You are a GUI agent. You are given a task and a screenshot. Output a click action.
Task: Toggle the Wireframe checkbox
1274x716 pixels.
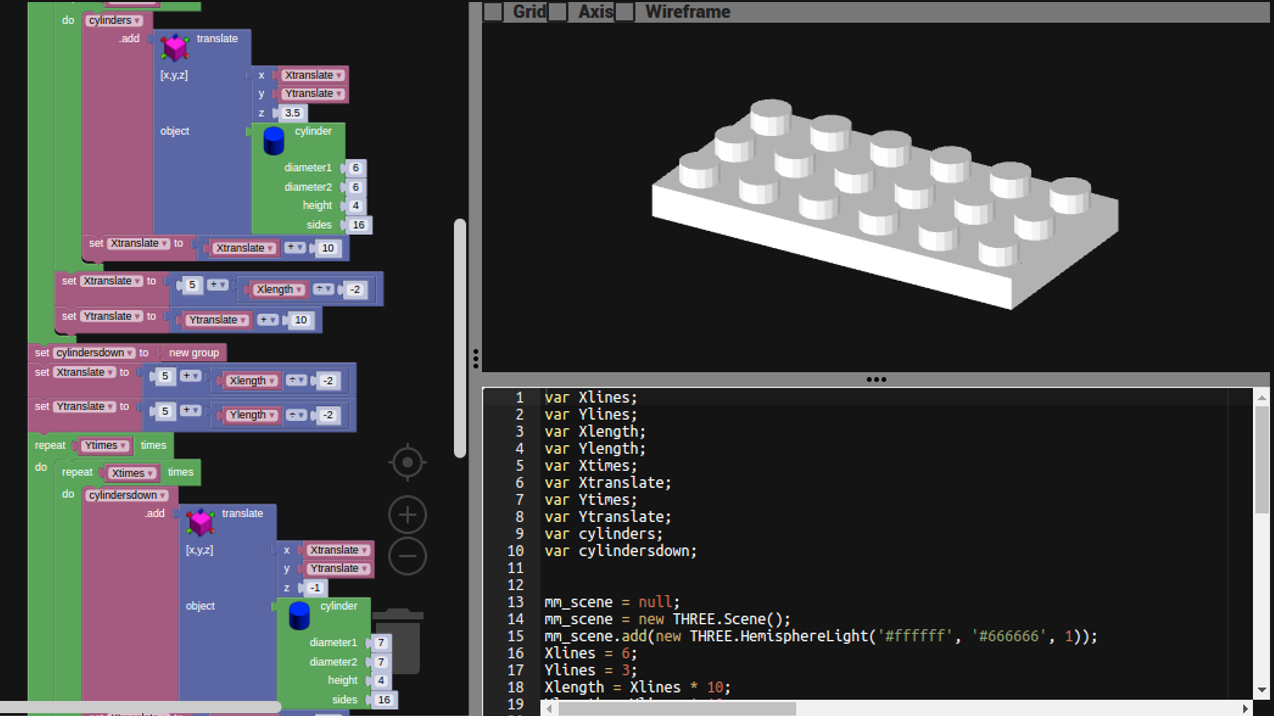625,12
